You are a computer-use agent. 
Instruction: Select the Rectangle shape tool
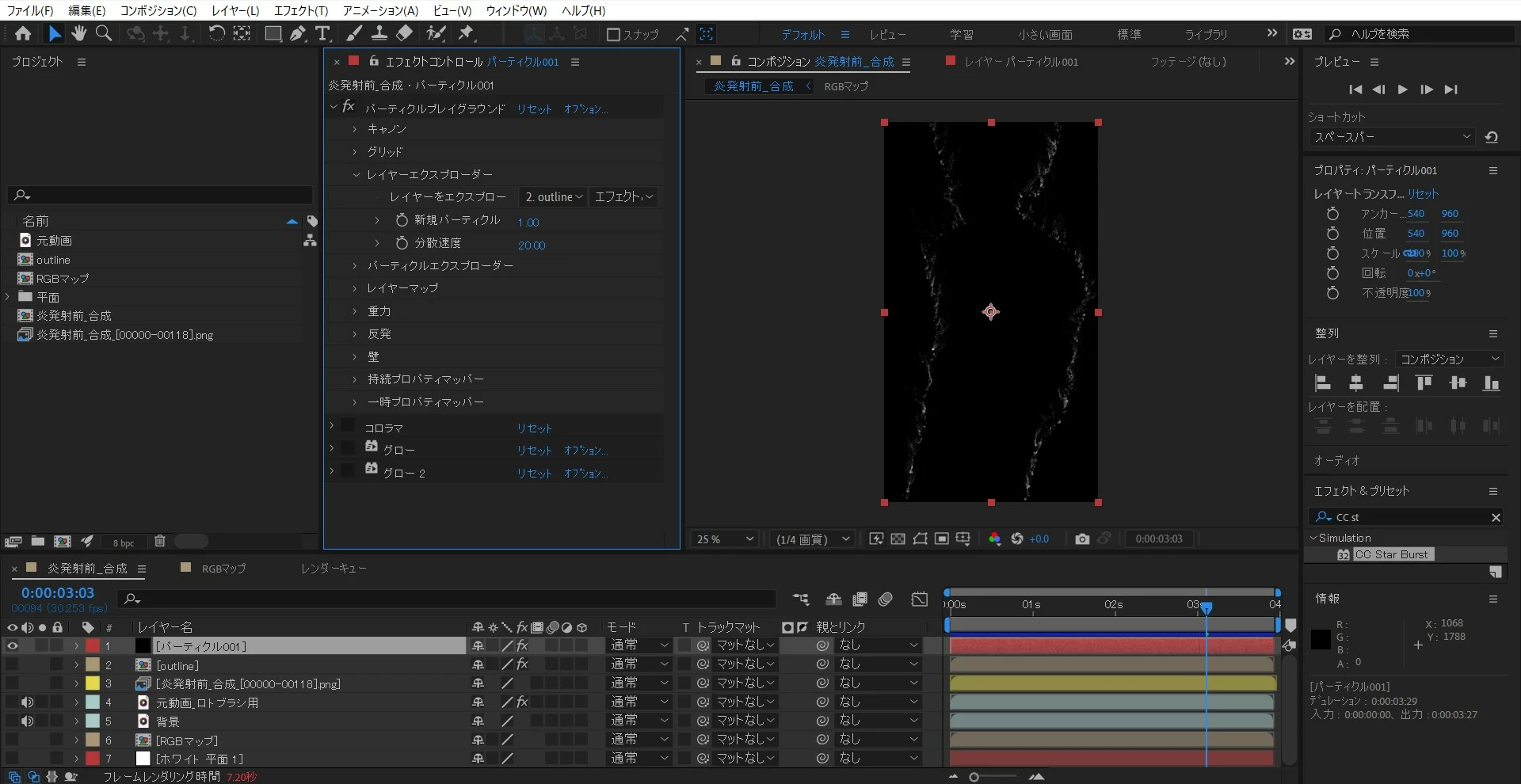(273, 33)
